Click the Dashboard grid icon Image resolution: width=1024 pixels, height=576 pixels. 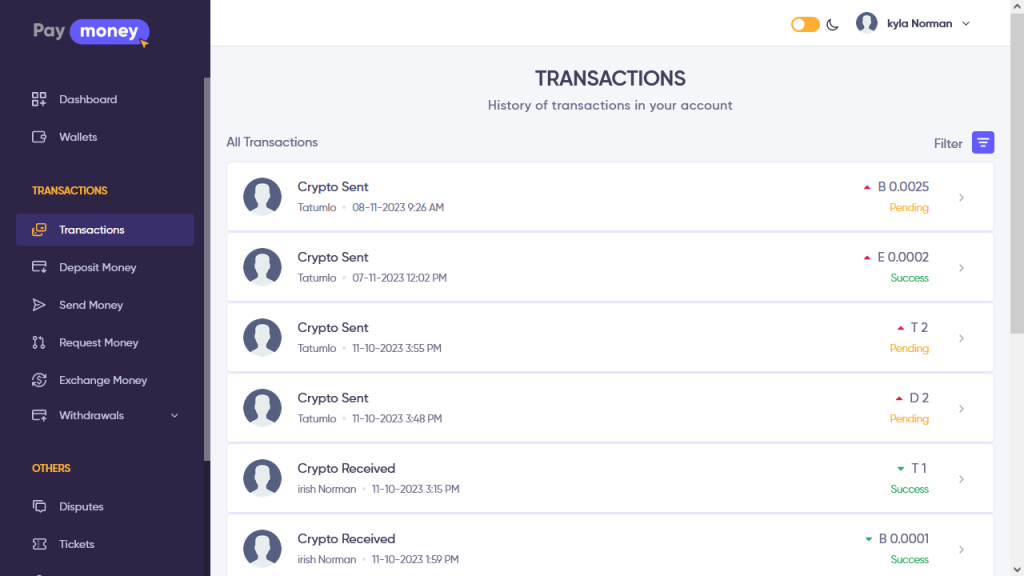(x=39, y=99)
